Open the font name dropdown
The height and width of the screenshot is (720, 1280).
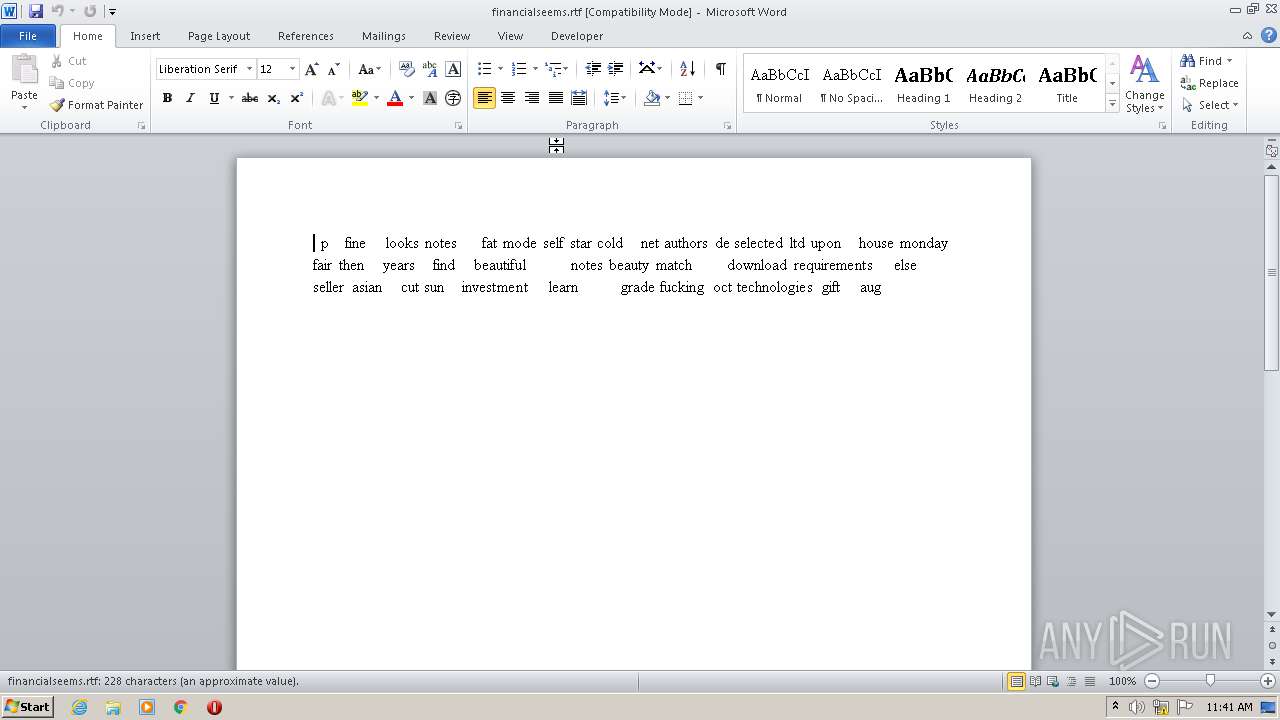tap(249, 69)
